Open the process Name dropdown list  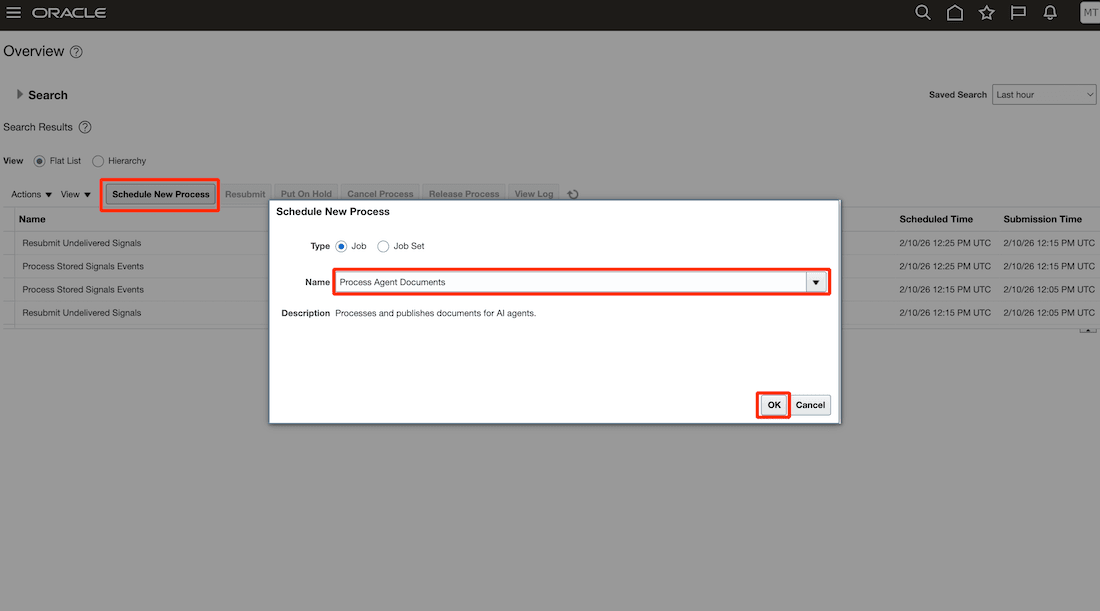coord(817,281)
